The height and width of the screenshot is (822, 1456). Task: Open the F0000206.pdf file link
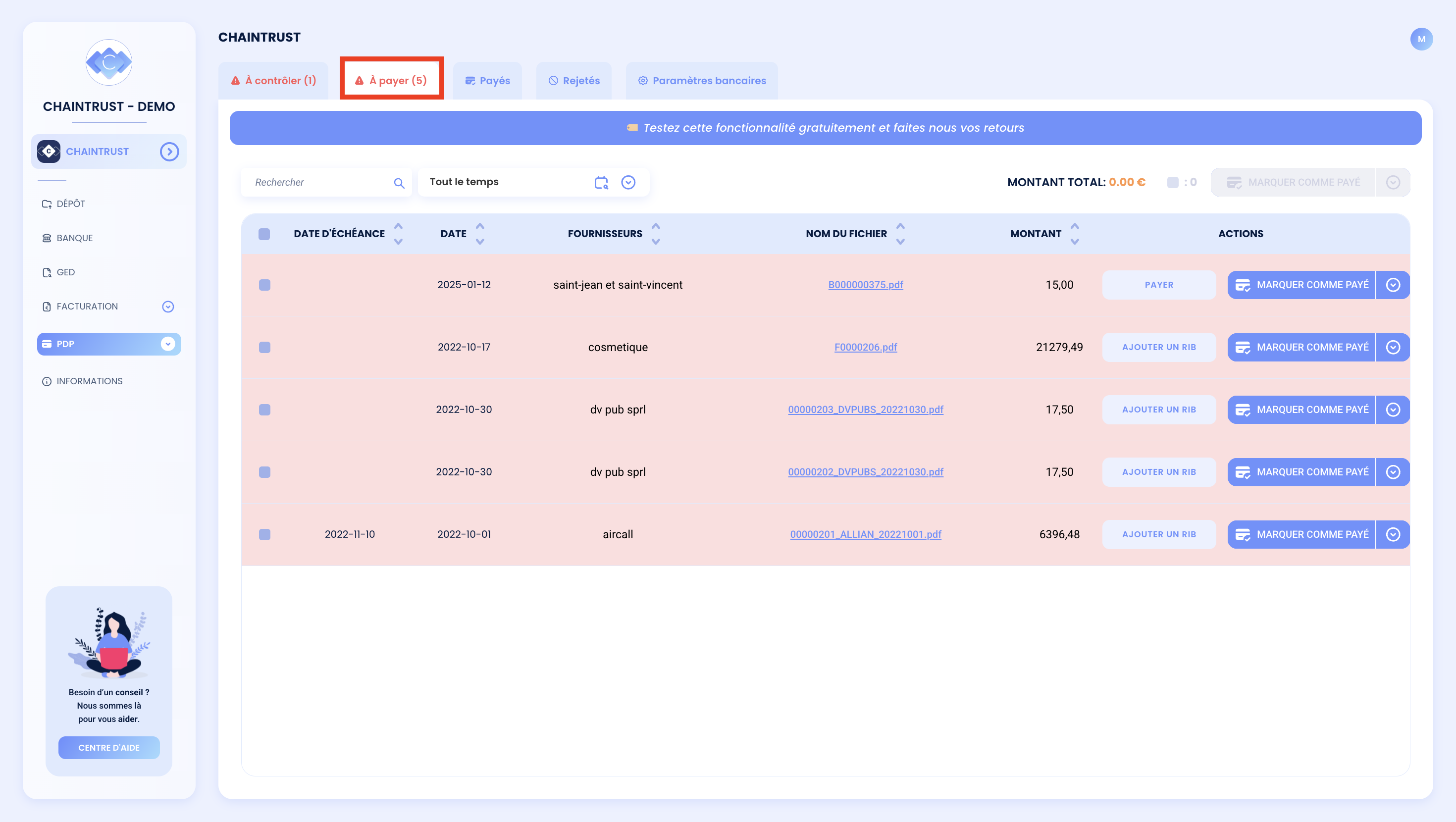(x=865, y=347)
